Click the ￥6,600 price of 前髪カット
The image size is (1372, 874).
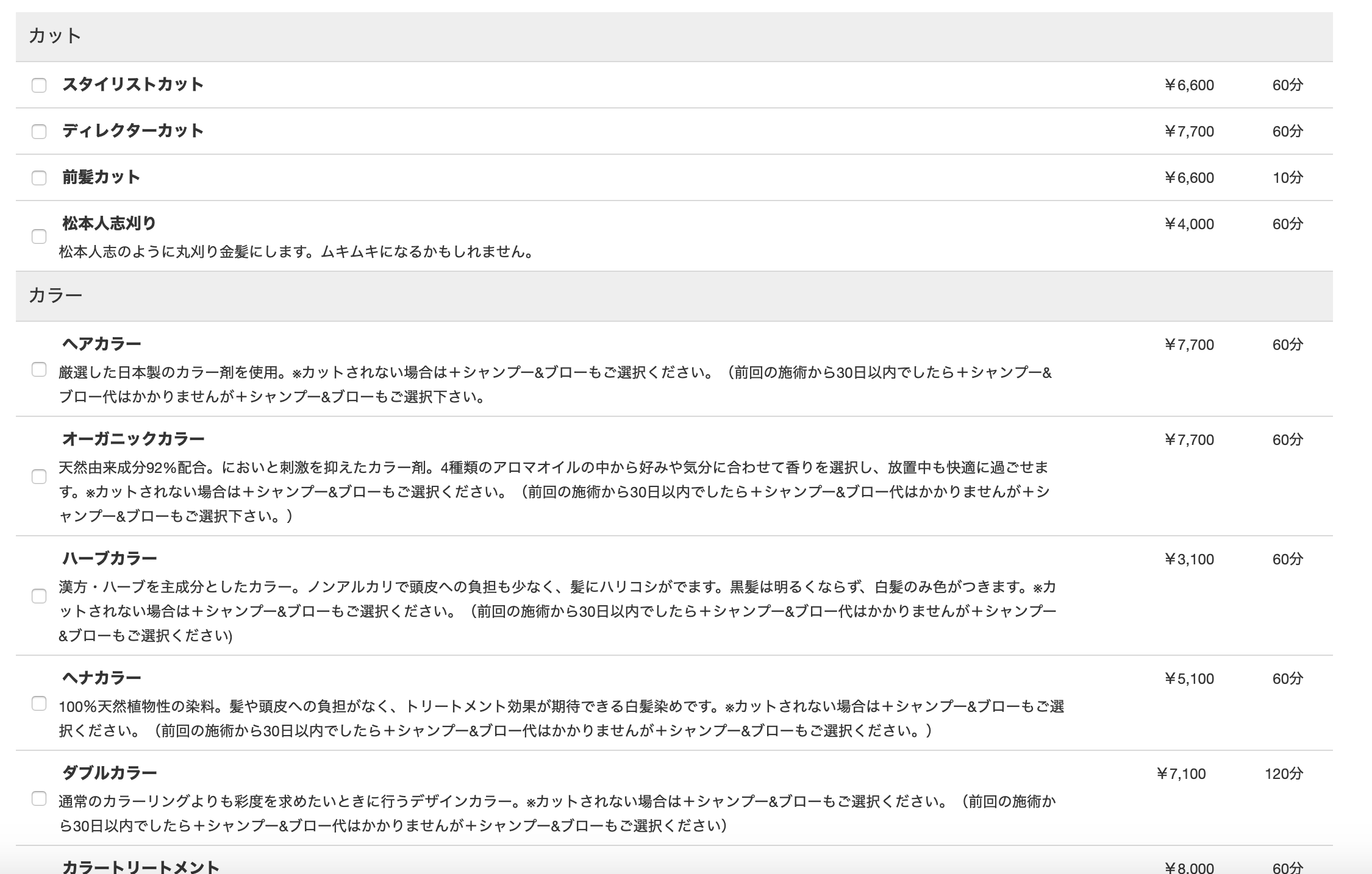pos(1189,177)
